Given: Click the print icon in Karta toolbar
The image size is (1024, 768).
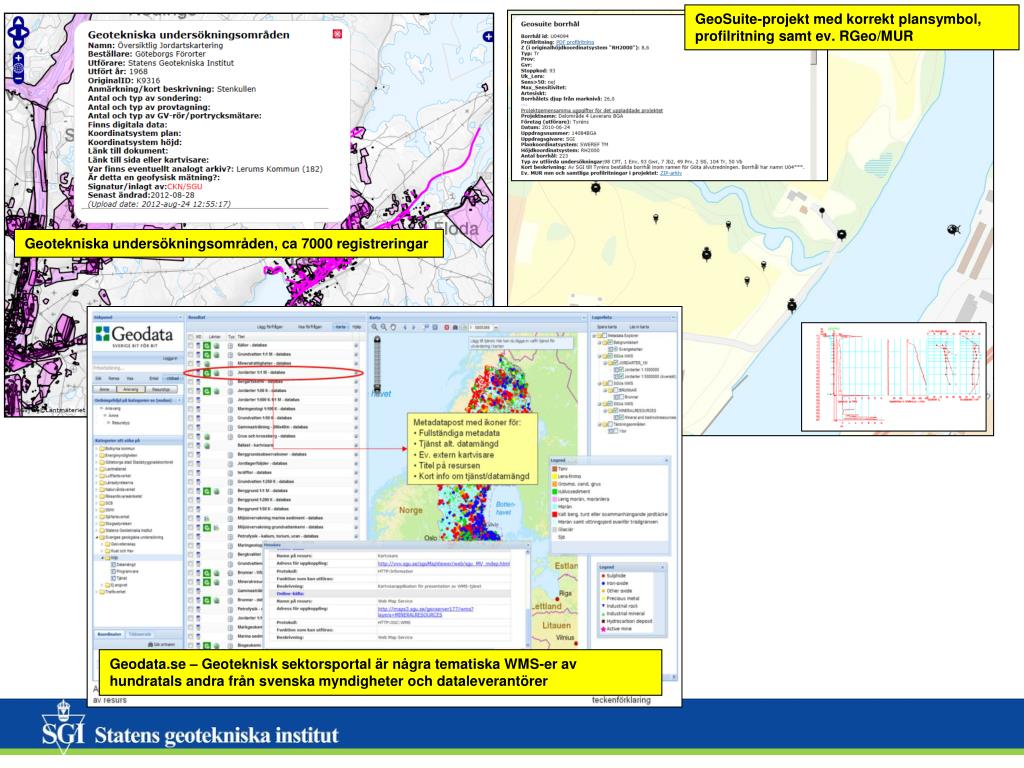Looking at the screenshot, I should coord(455,327).
